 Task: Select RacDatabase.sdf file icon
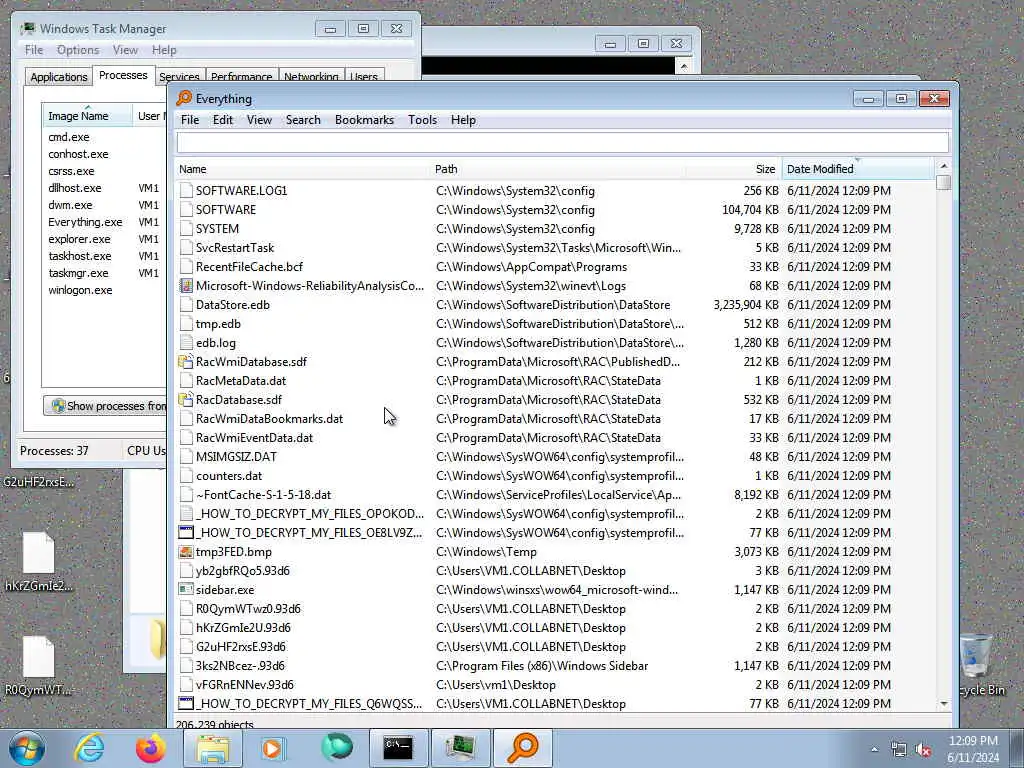pyautogui.click(x=186, y=400)
